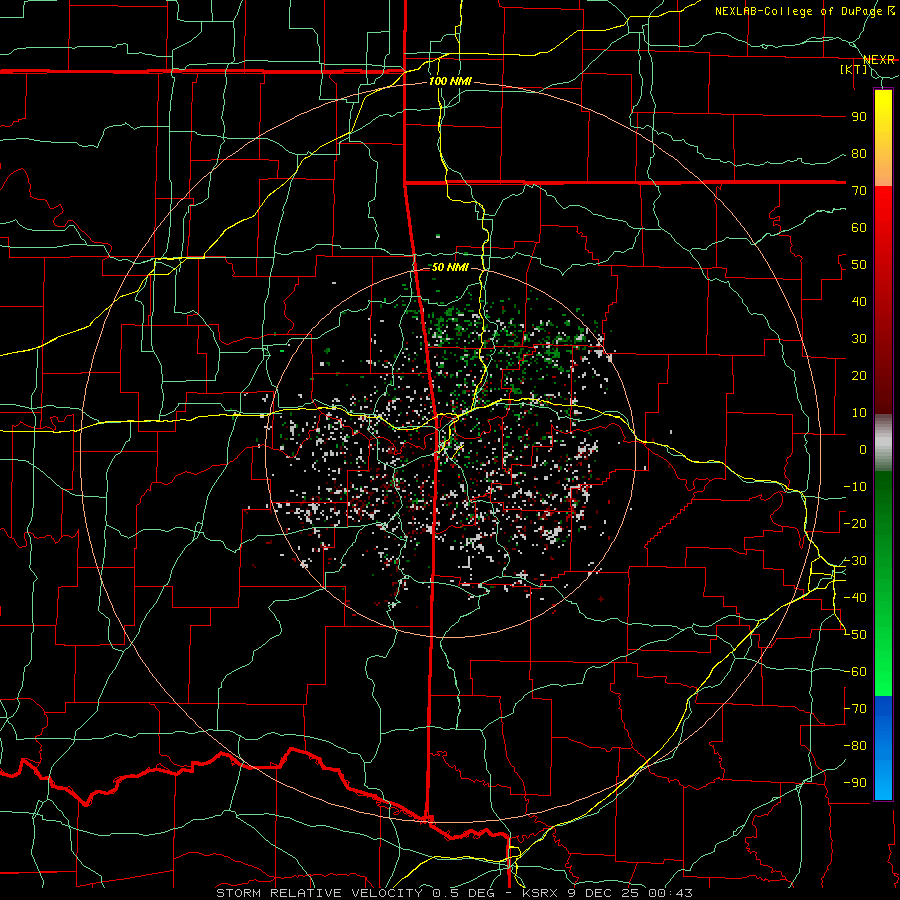Click the 80 value on the velocity scale

pos(859,153)
